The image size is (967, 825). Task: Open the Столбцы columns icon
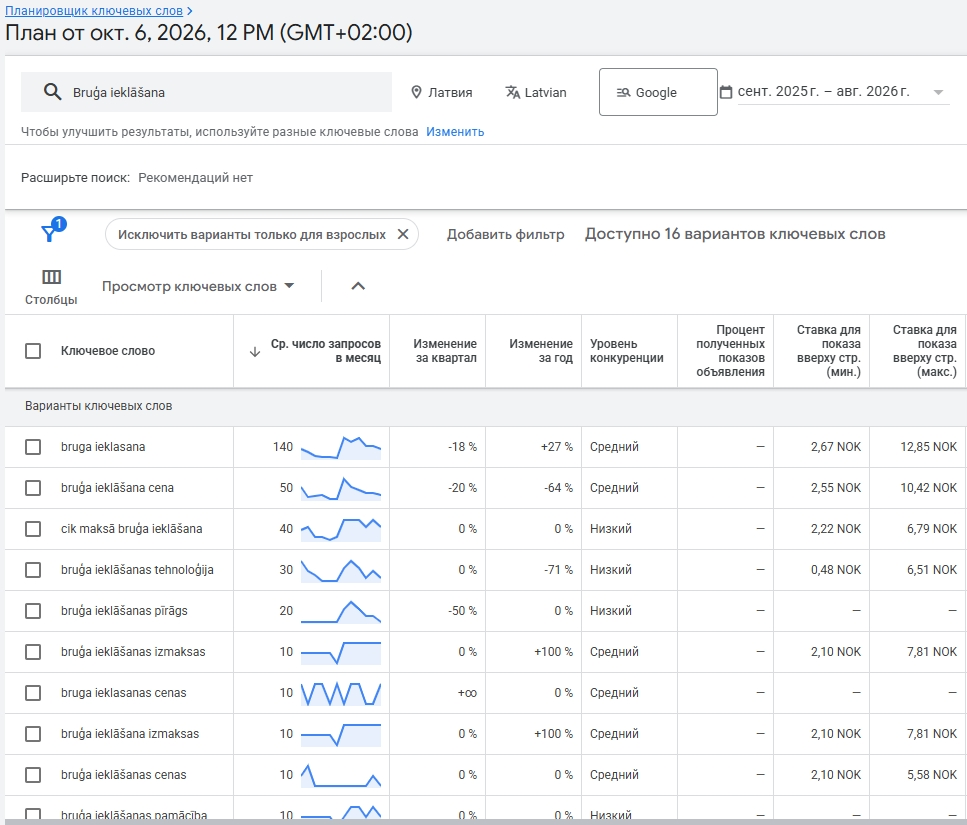click(51, 277)
